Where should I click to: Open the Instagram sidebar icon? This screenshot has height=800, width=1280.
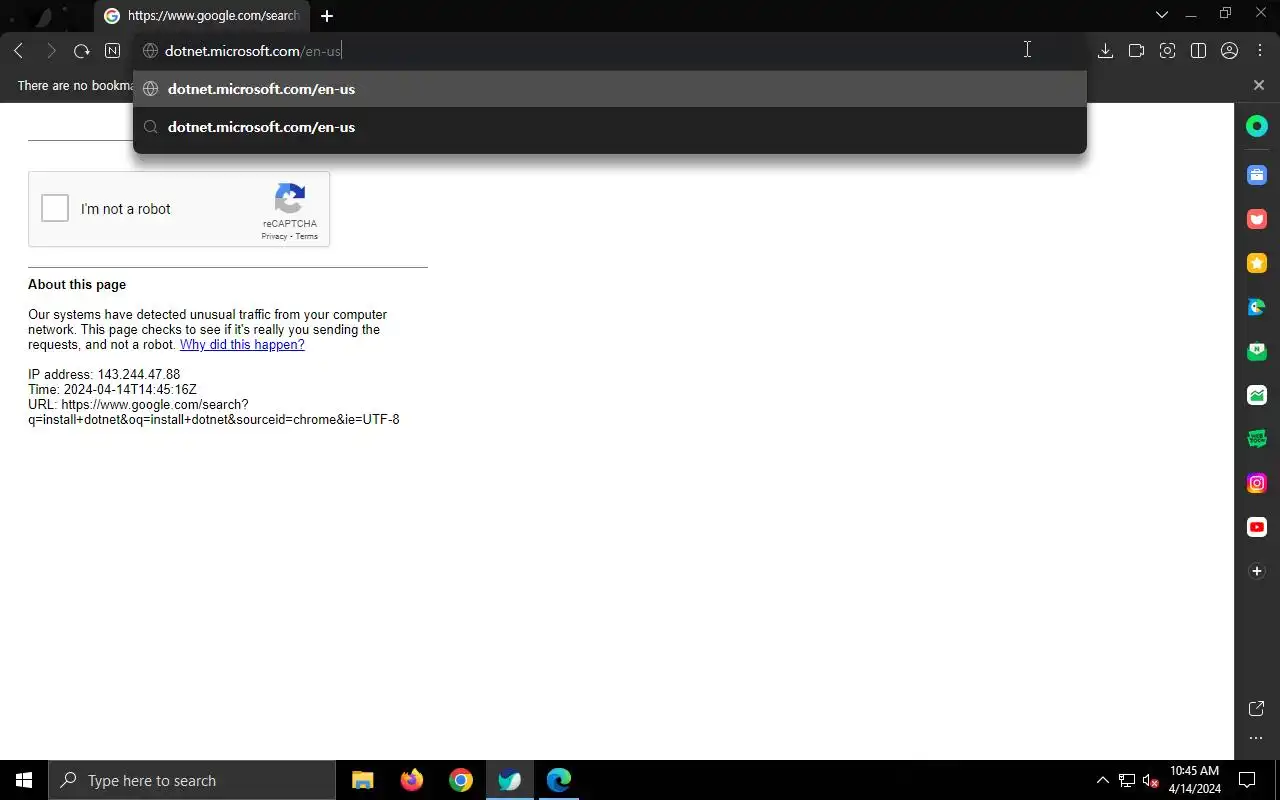[1257, 483]
